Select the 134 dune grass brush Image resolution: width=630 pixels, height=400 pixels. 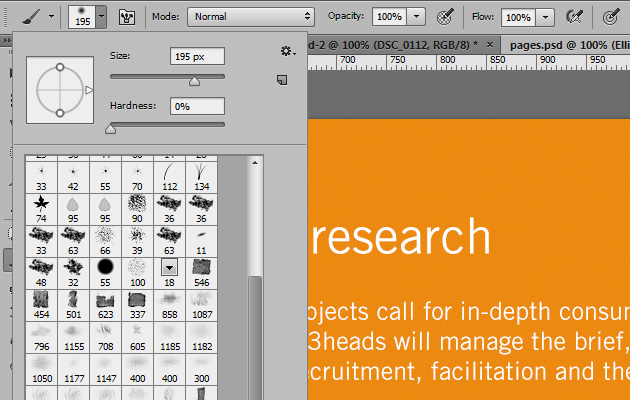coord(201,178)
